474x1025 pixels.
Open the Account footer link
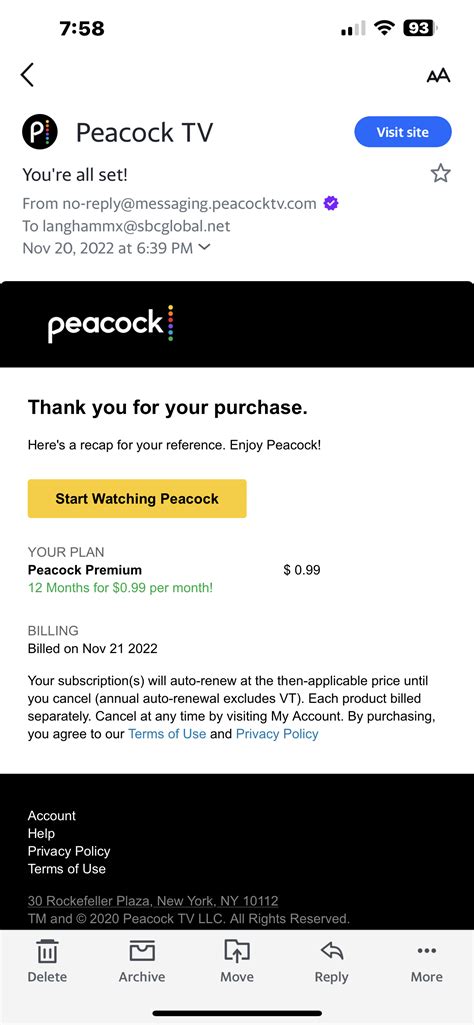(52, 816)
